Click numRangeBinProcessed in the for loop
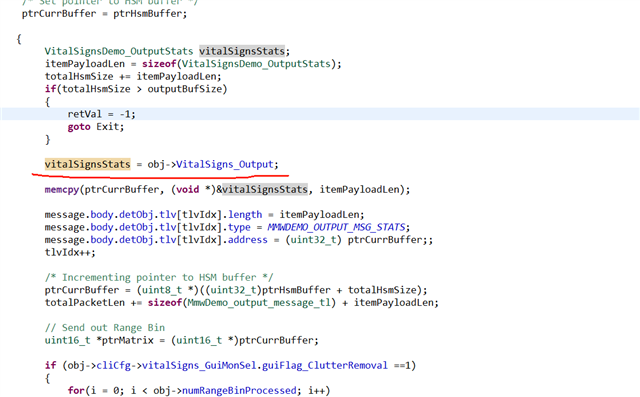This screenshot has width=640, height=397. tap(239, 390)
